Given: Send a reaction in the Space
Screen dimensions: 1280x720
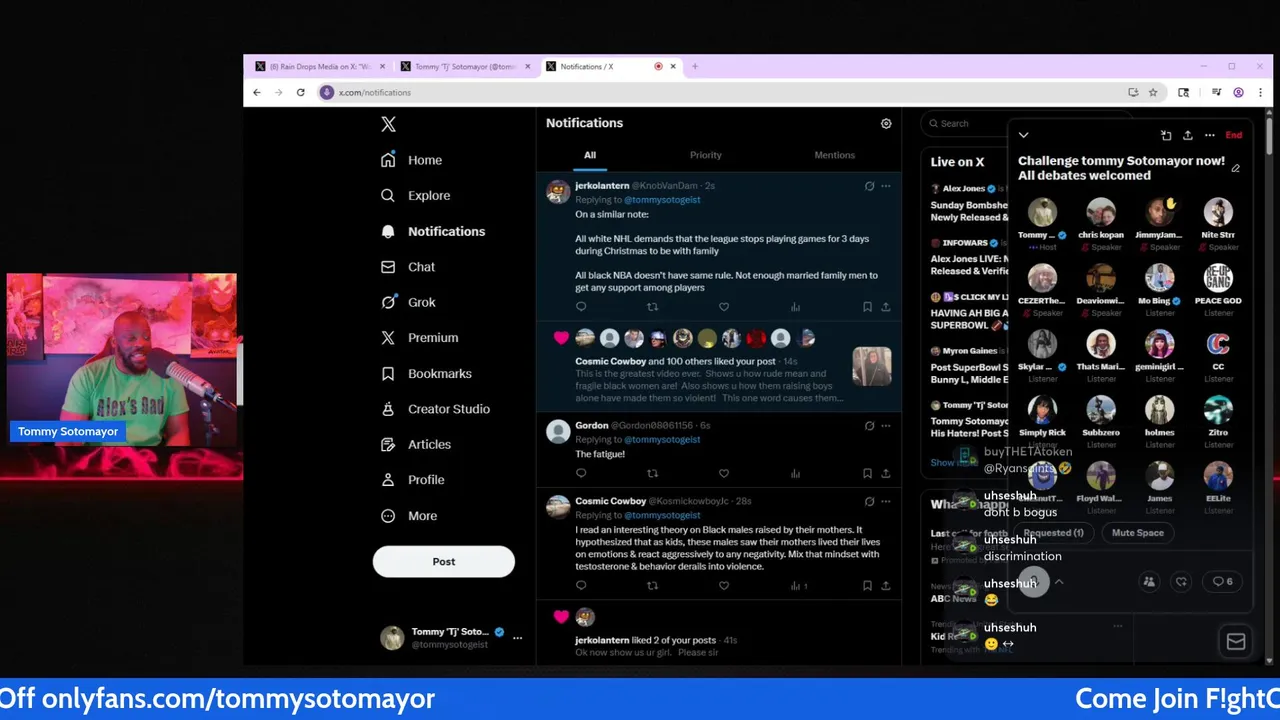Looking at the screenshot, I should tap(1181, 582).
